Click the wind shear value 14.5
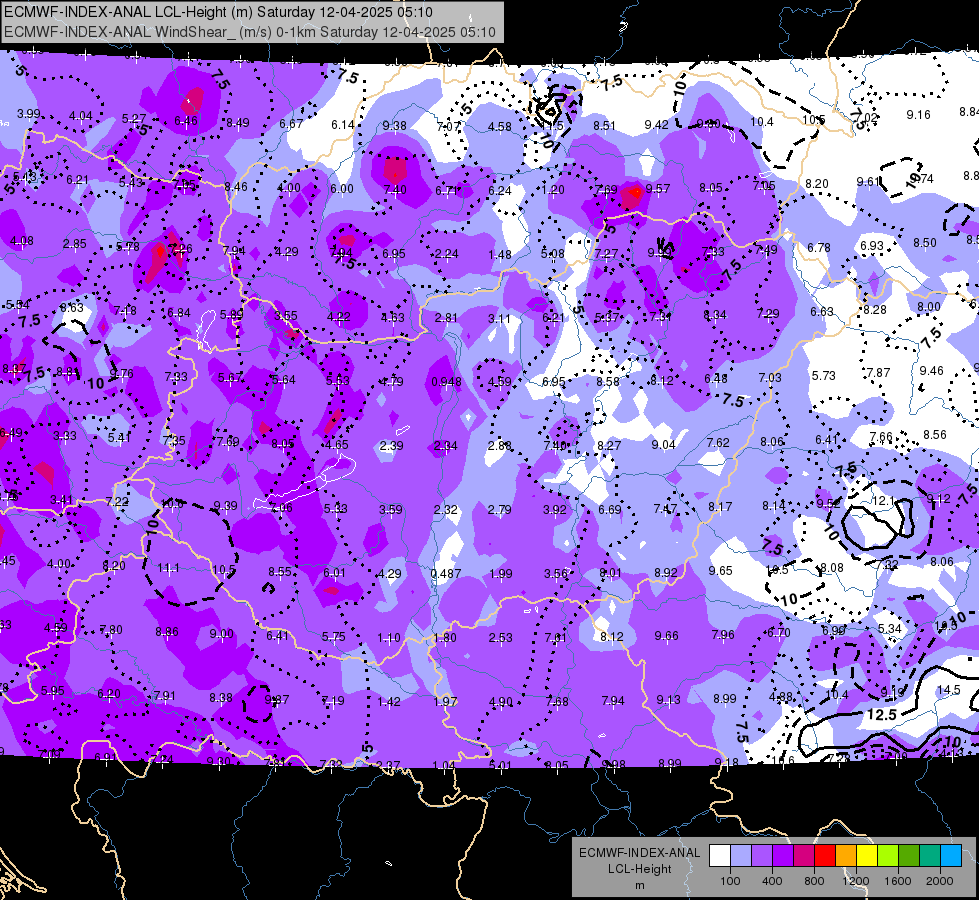 948,690
